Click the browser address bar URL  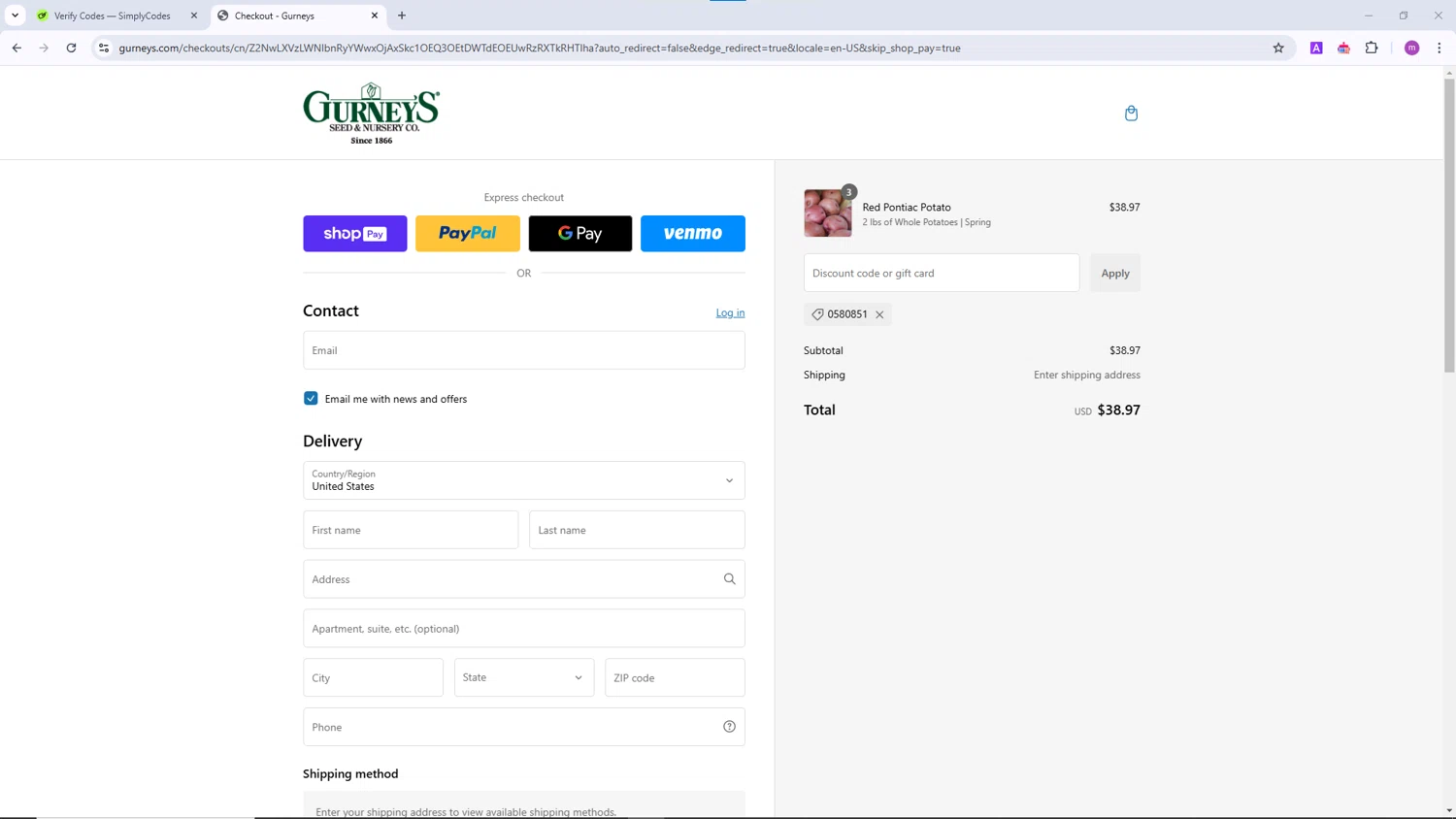[540, 48]
